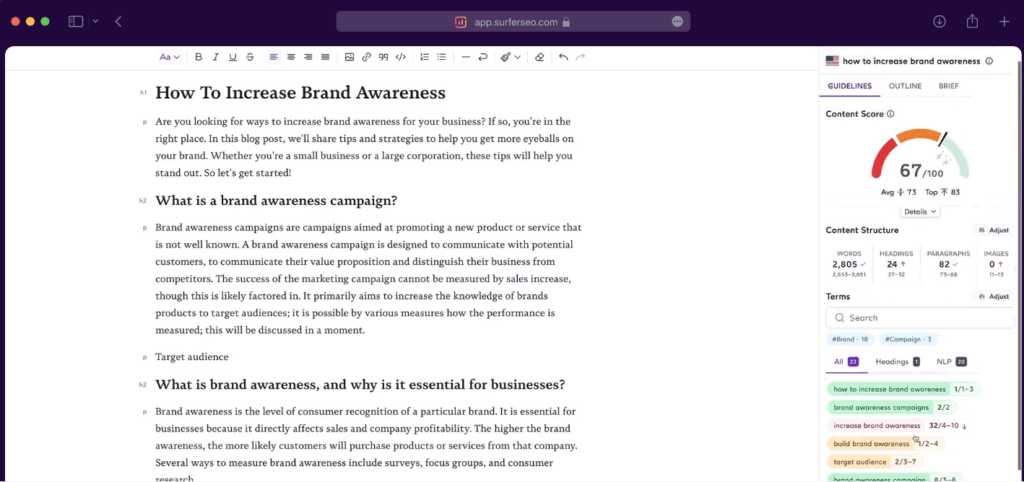This screenshot has width=1024, height=482.
Task: Enable center text alignment
Action: [290, 57]
